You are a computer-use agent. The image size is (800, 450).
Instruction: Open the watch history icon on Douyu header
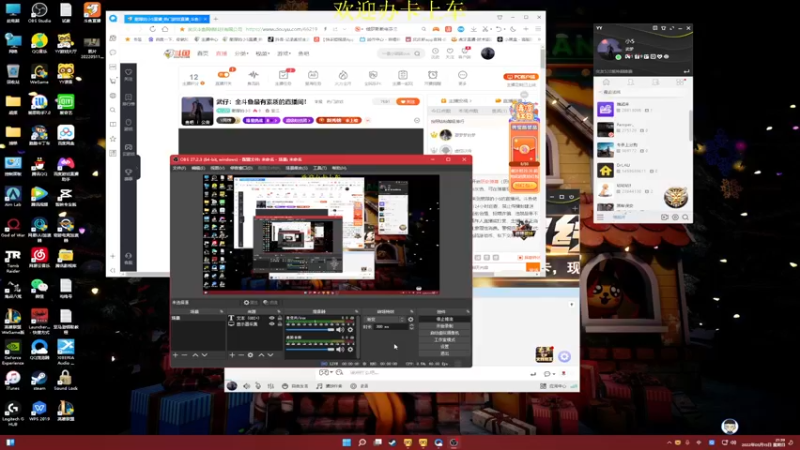pos(435,52)
